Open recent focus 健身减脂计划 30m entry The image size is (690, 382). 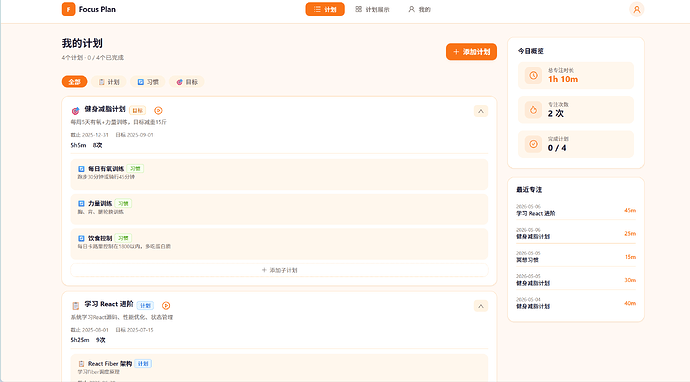(x=576, y=280)
